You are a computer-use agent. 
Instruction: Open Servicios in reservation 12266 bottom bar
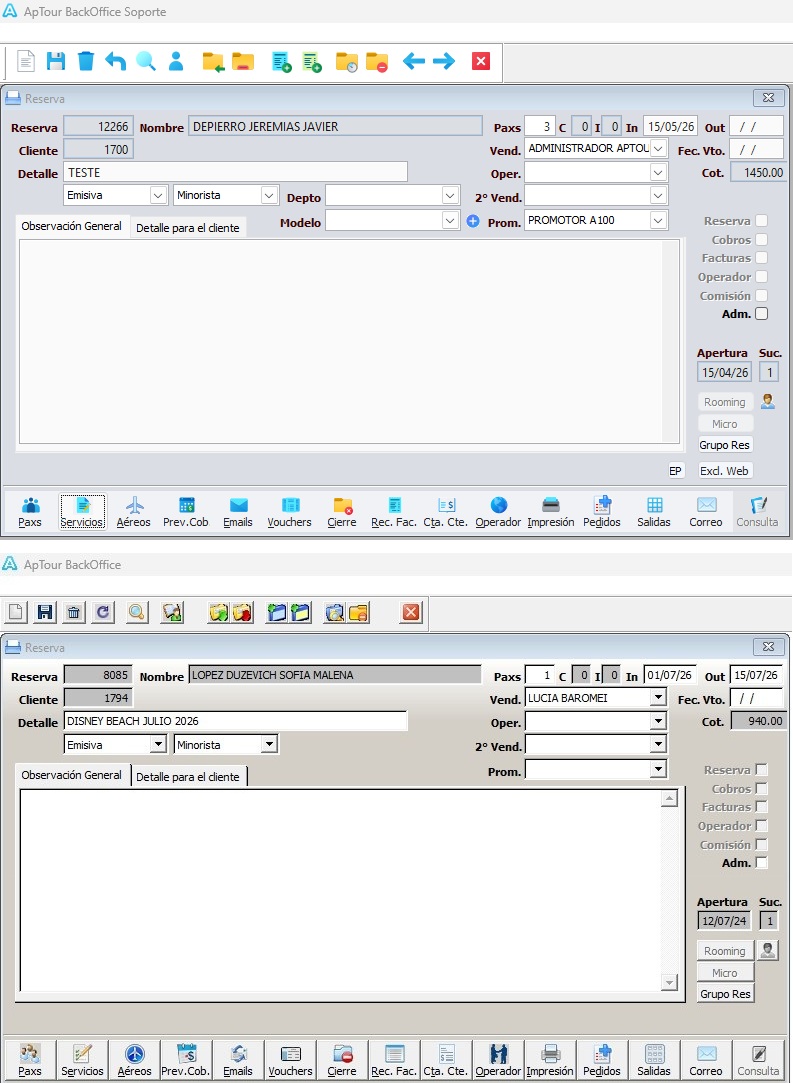82,512
